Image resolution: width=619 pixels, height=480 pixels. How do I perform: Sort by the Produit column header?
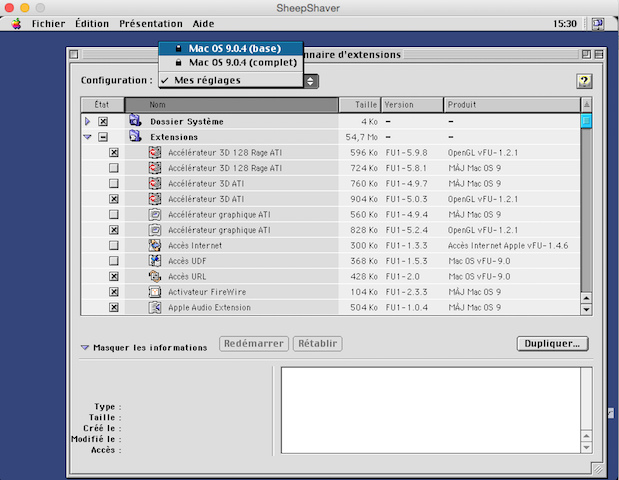pyautogui.click(x=512, y=105)
